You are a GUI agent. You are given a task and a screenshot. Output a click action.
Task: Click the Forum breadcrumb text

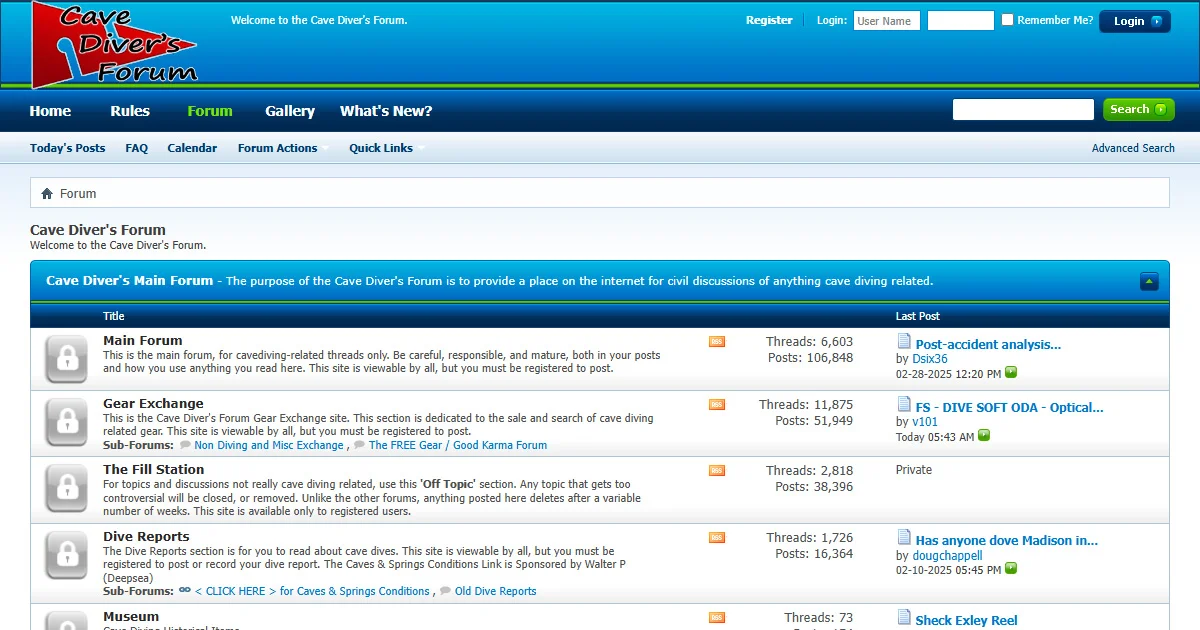tap(78, 194)
